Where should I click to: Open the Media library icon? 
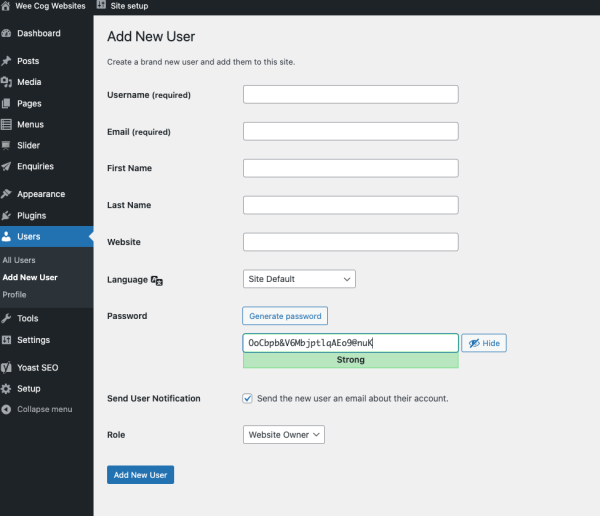(6, 82)
